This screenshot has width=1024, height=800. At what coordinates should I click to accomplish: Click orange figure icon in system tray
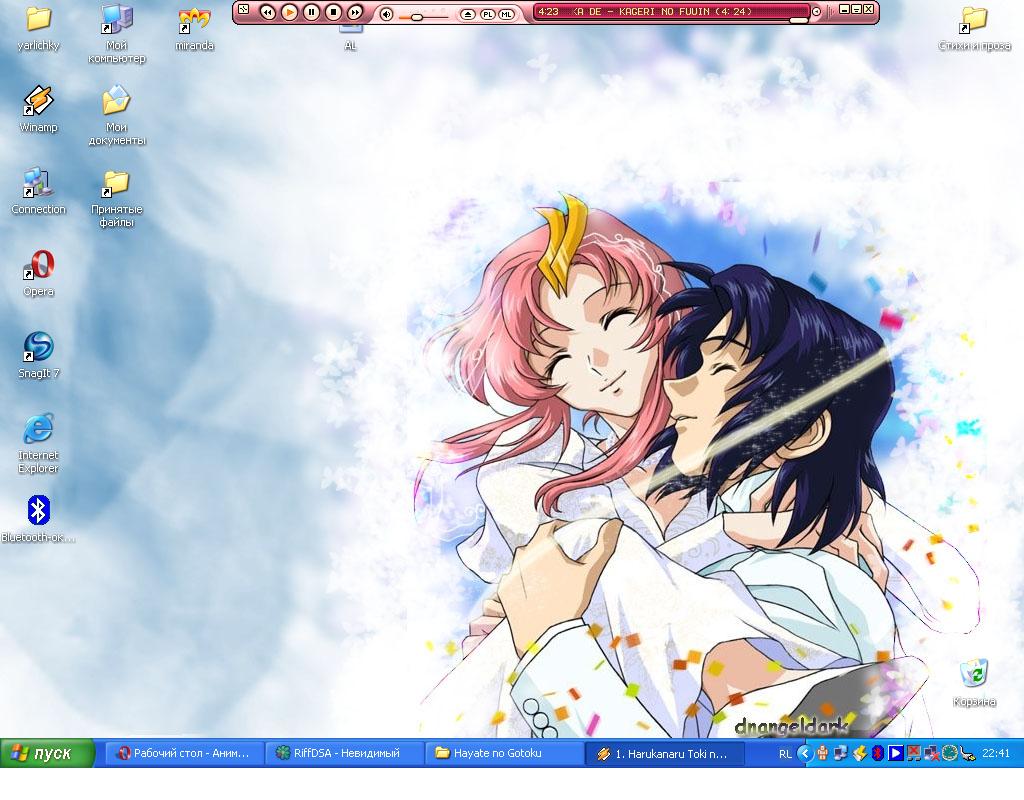(x=823, y=753)
